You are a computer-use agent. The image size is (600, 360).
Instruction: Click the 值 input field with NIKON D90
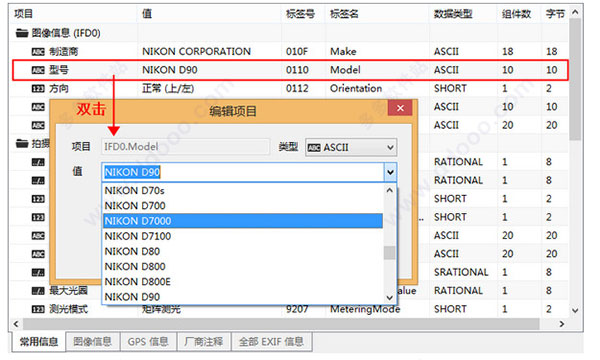tap(243, 173)
